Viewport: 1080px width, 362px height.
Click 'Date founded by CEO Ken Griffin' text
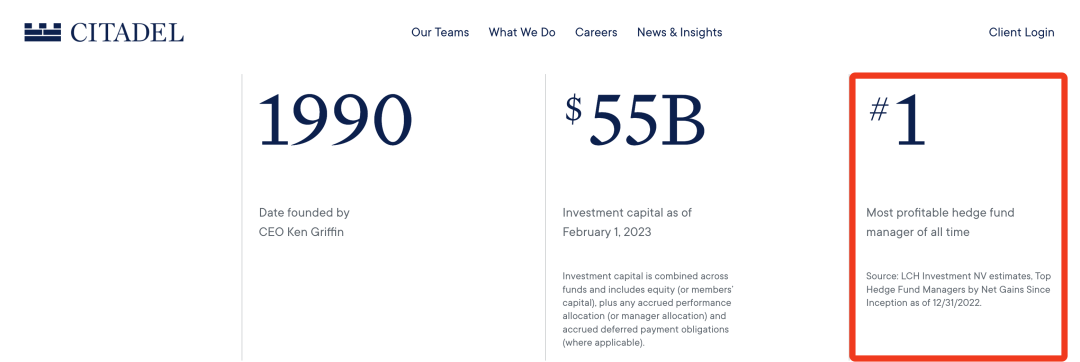coord(304,222)
